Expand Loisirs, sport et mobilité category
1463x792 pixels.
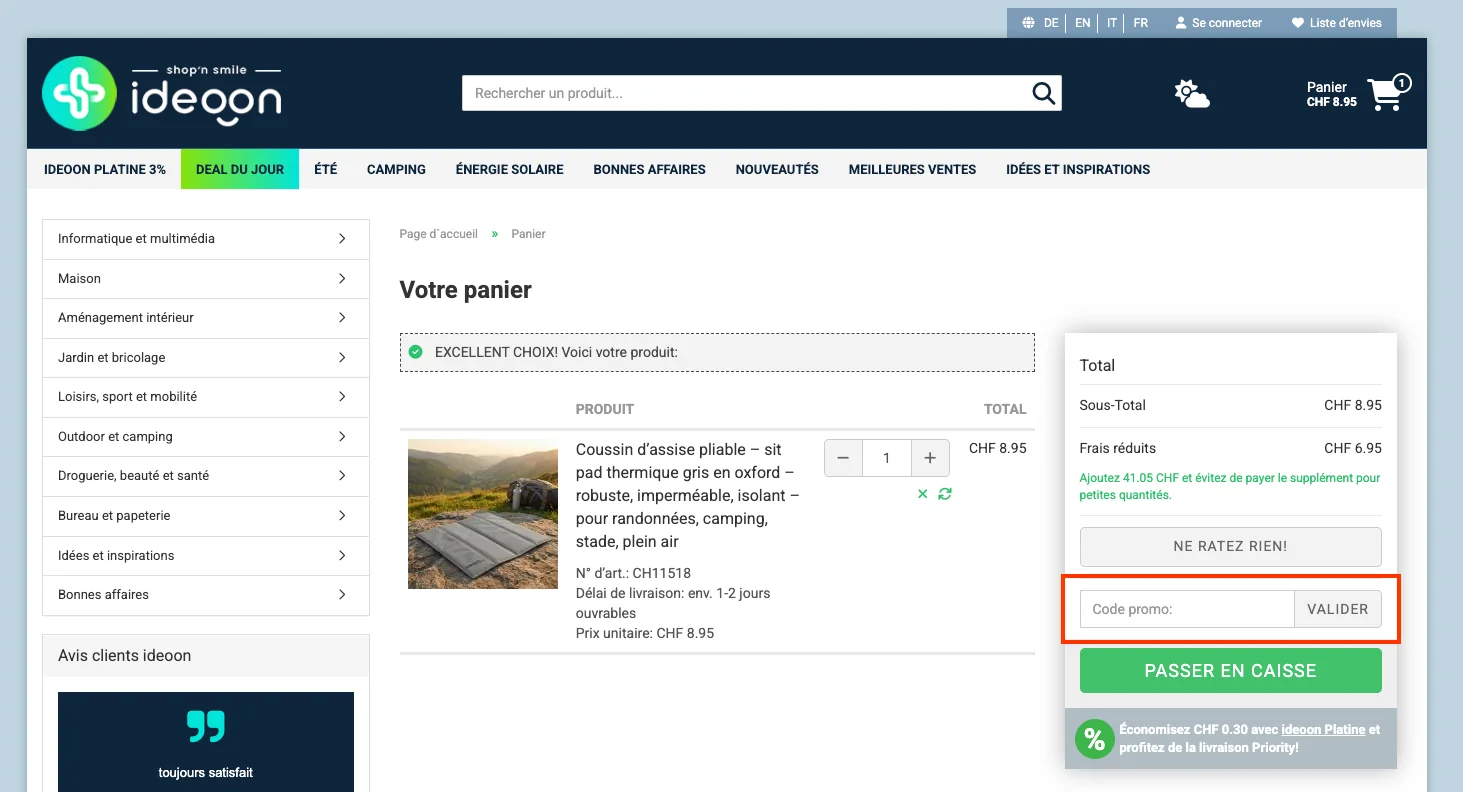coord(206,397)
